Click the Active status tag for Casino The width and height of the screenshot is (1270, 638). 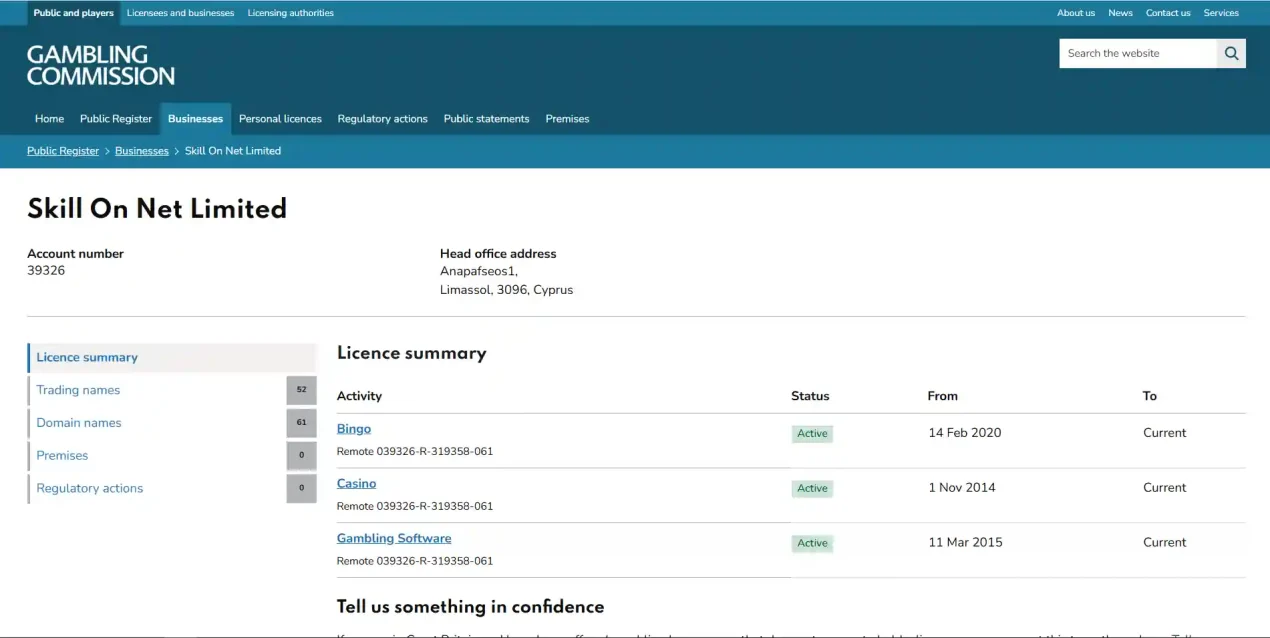(812, 489)
